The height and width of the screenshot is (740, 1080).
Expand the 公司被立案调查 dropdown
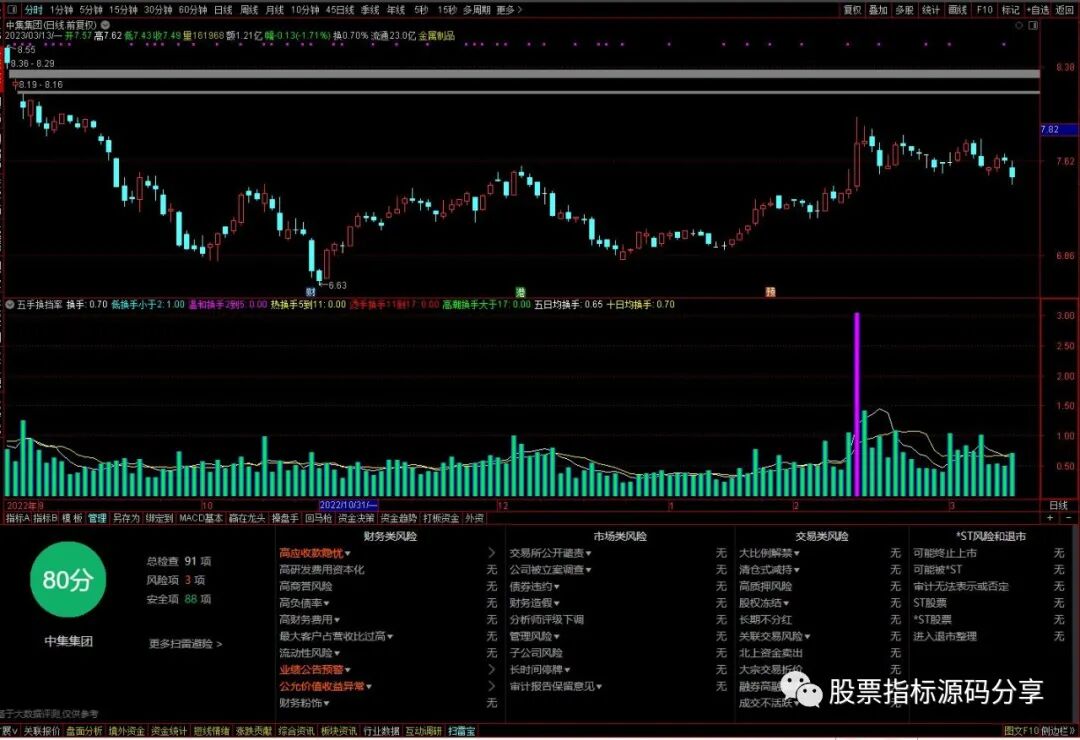click(x=550, y=570)
